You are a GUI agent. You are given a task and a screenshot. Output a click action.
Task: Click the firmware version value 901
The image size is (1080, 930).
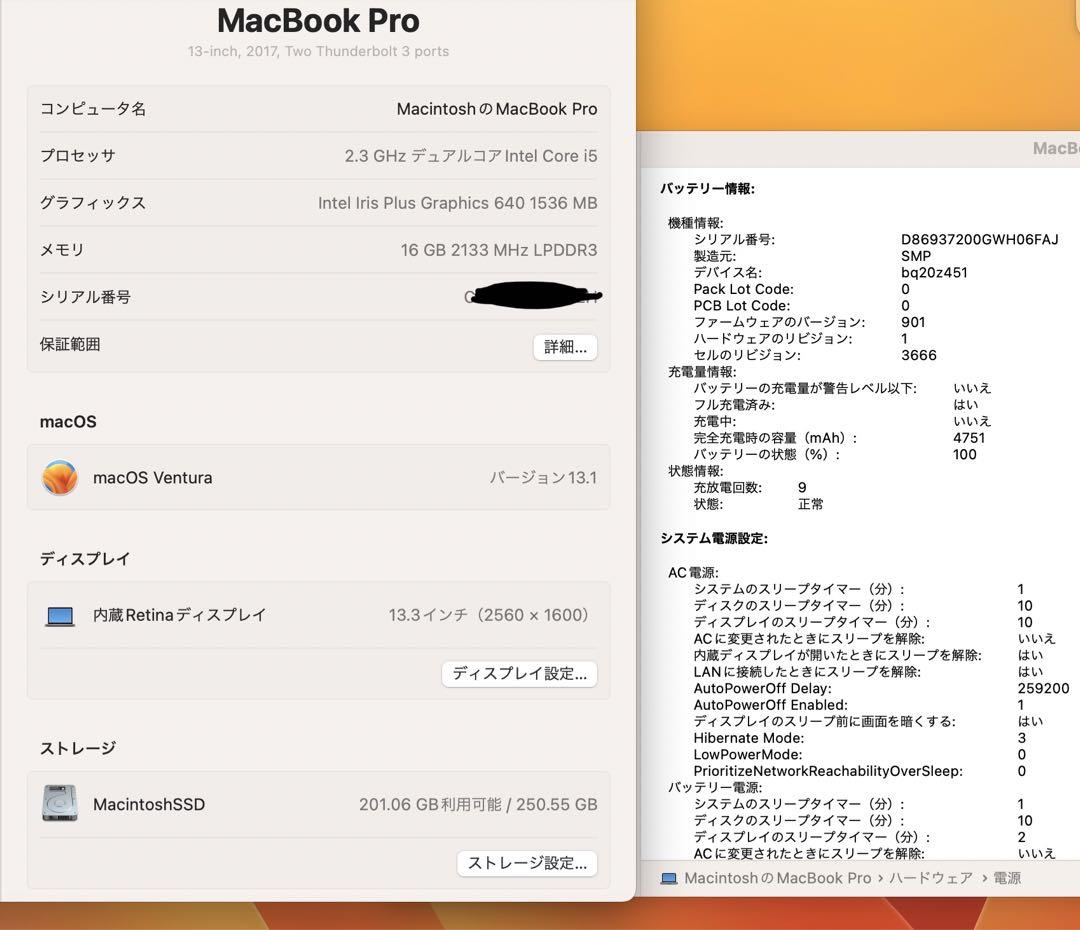(x=913, y=322)
